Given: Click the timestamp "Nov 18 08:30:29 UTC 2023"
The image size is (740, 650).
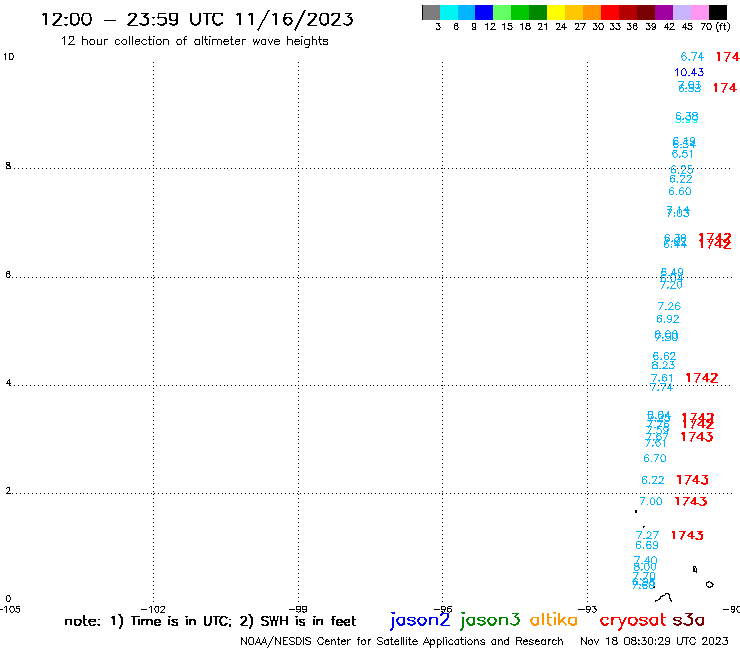Looking at the screenshot, I should click(x=654, y=641).
